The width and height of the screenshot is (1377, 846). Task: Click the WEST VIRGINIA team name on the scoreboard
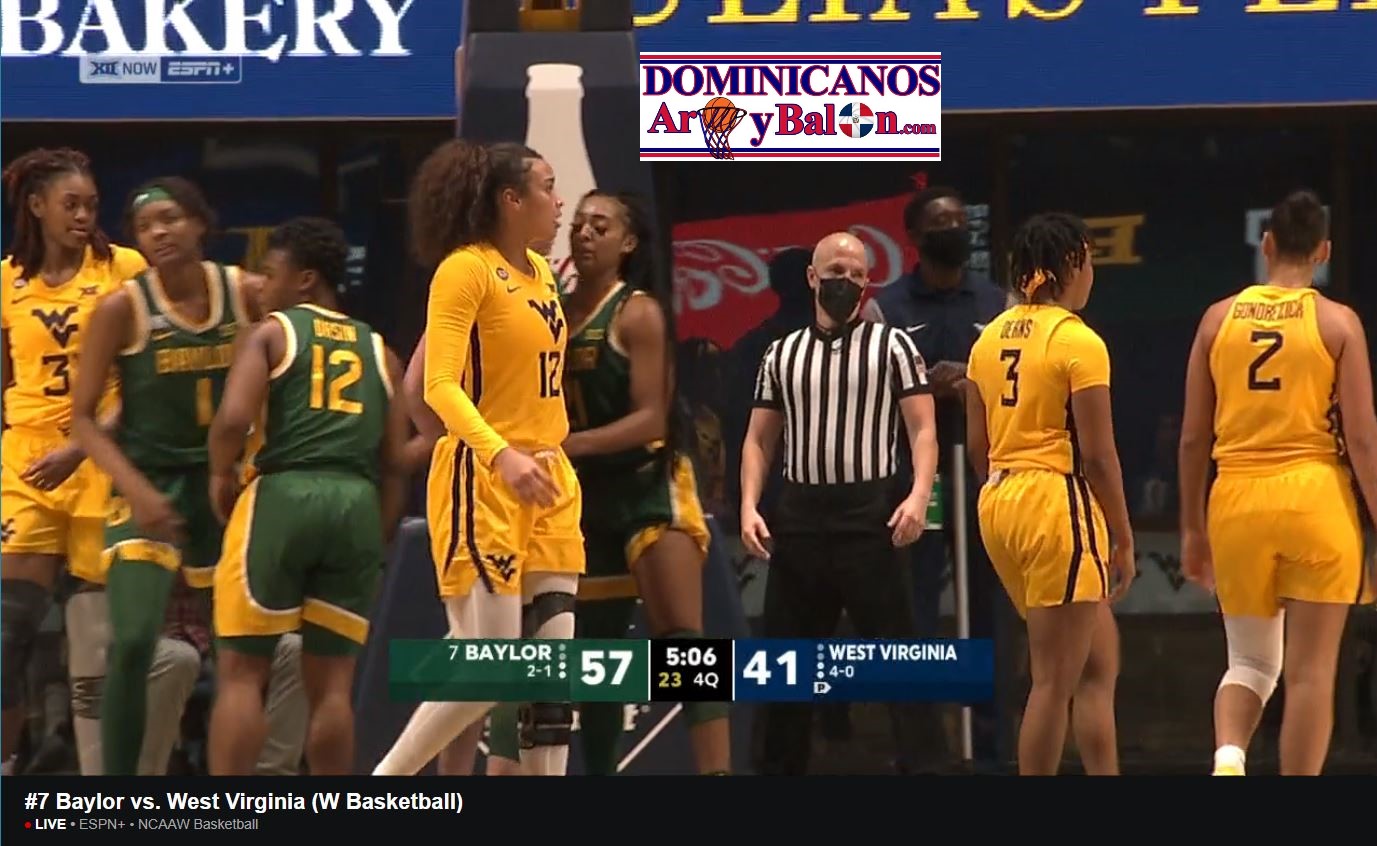coord(892,653)
